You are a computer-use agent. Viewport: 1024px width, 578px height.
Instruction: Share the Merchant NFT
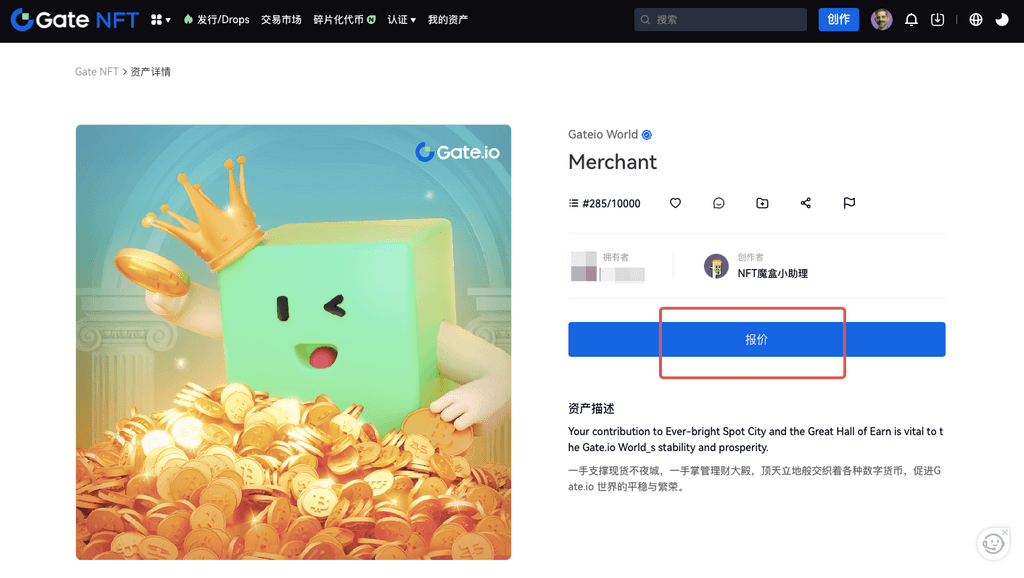[x=806, y=203]
